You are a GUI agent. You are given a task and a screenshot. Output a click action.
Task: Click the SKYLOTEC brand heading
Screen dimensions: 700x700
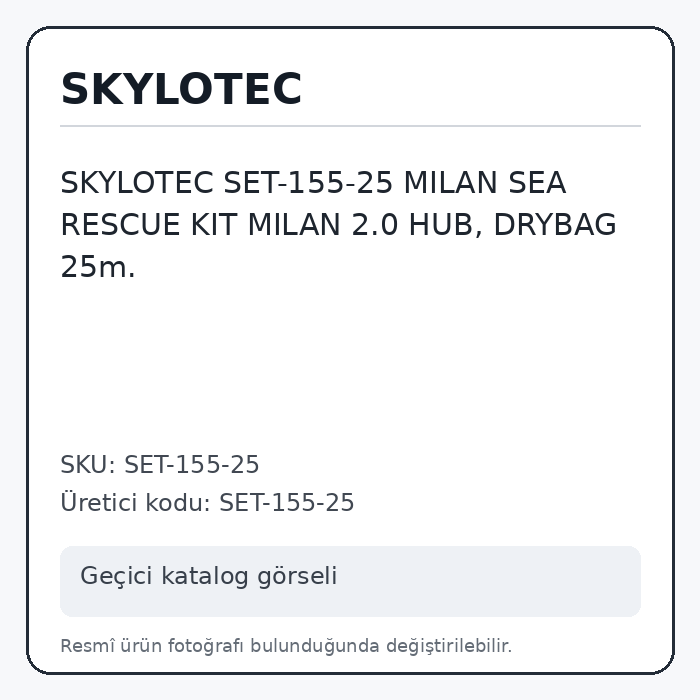(181, 89)
